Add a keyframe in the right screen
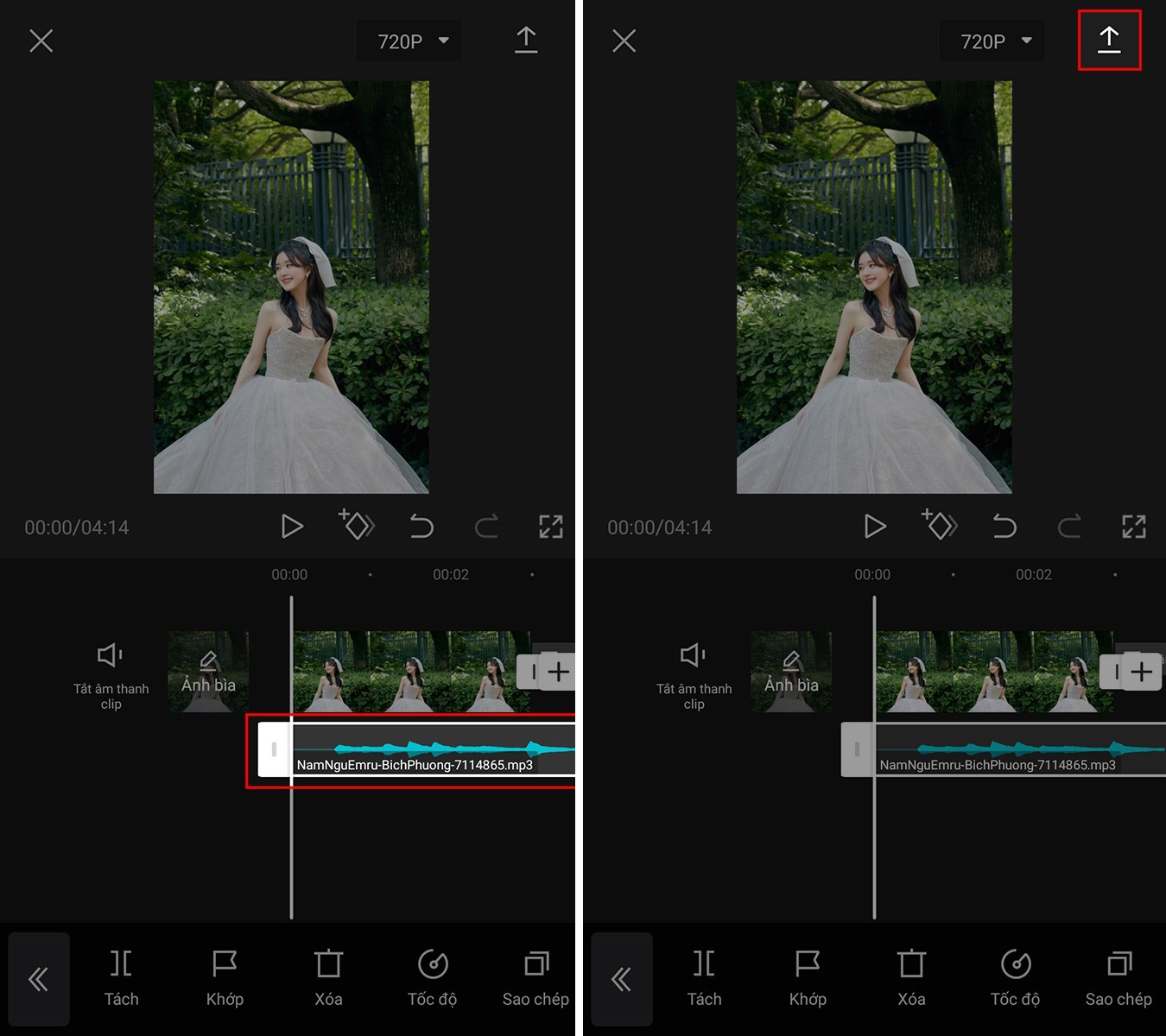 coord(939,524)
